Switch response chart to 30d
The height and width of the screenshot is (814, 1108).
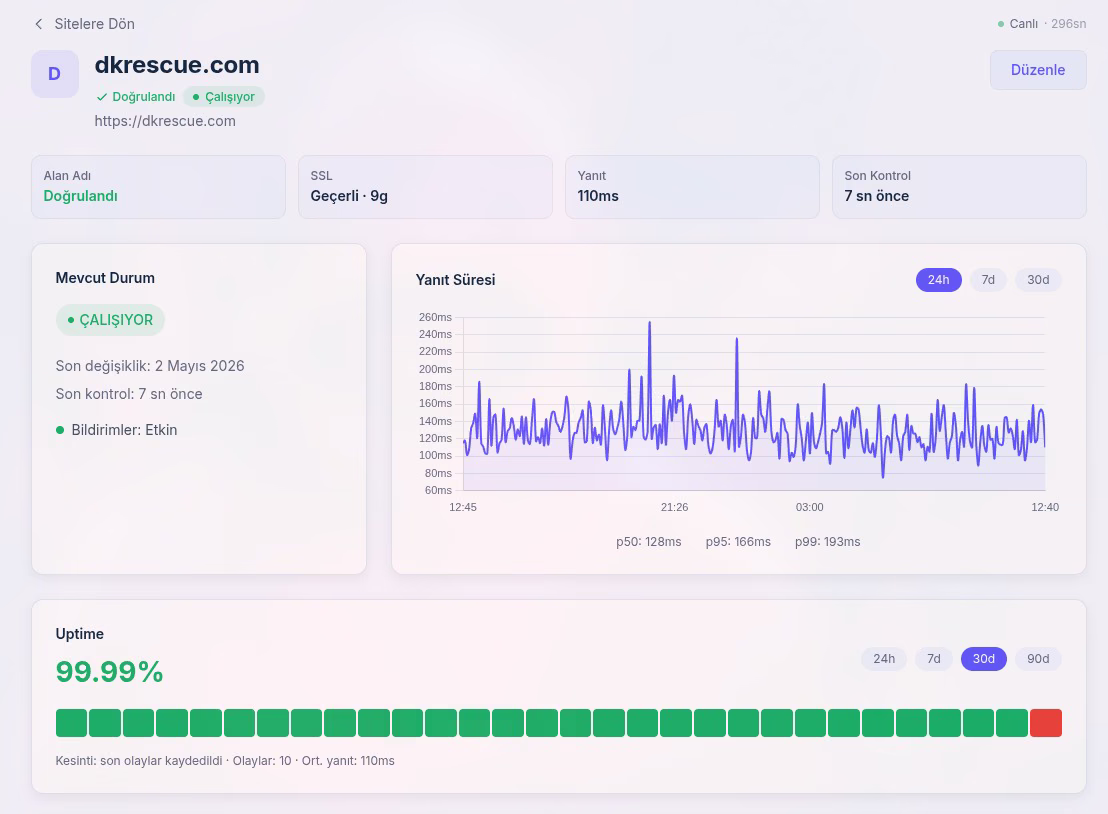[x=1038, y=280]
